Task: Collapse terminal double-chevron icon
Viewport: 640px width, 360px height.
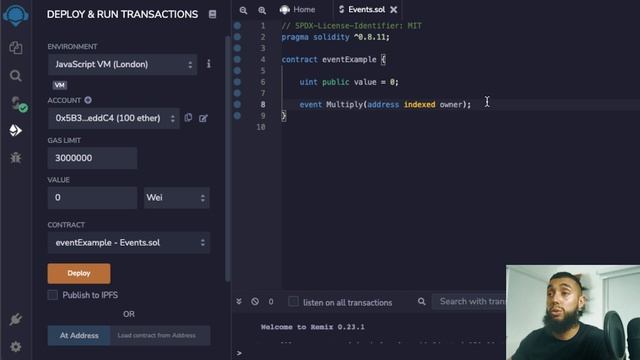Action: (239, 302)
